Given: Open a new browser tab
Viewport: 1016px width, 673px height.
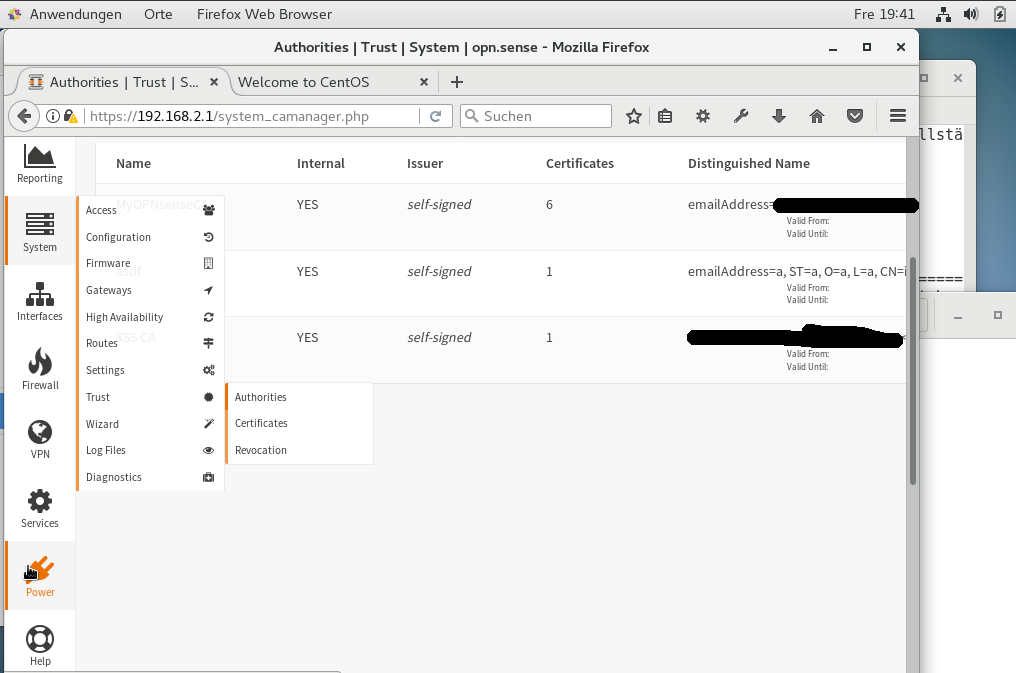Looking at the screenshot, I should 457,82.
